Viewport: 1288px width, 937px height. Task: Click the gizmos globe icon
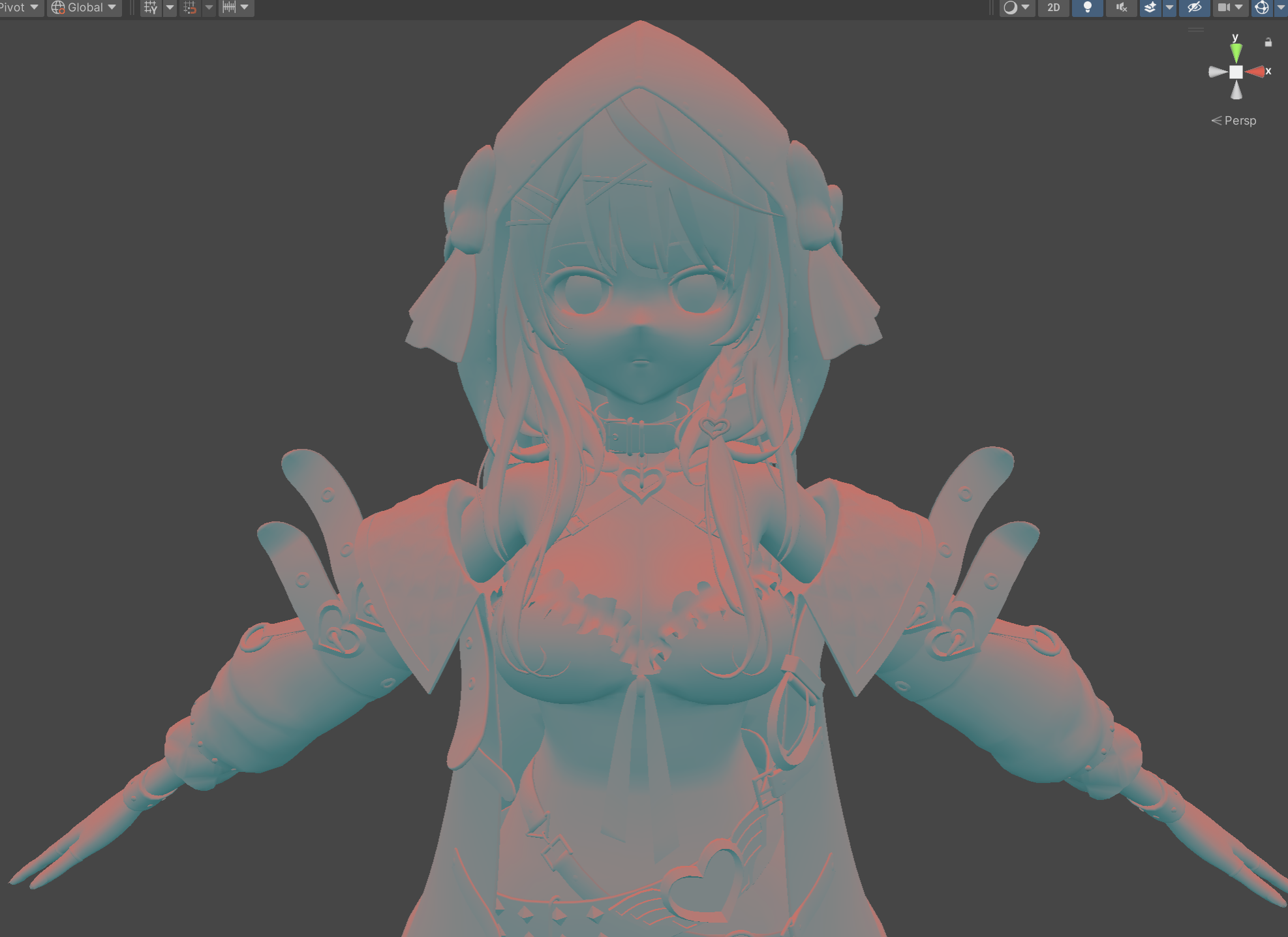pyautogui.click(x=1262, y=8)
